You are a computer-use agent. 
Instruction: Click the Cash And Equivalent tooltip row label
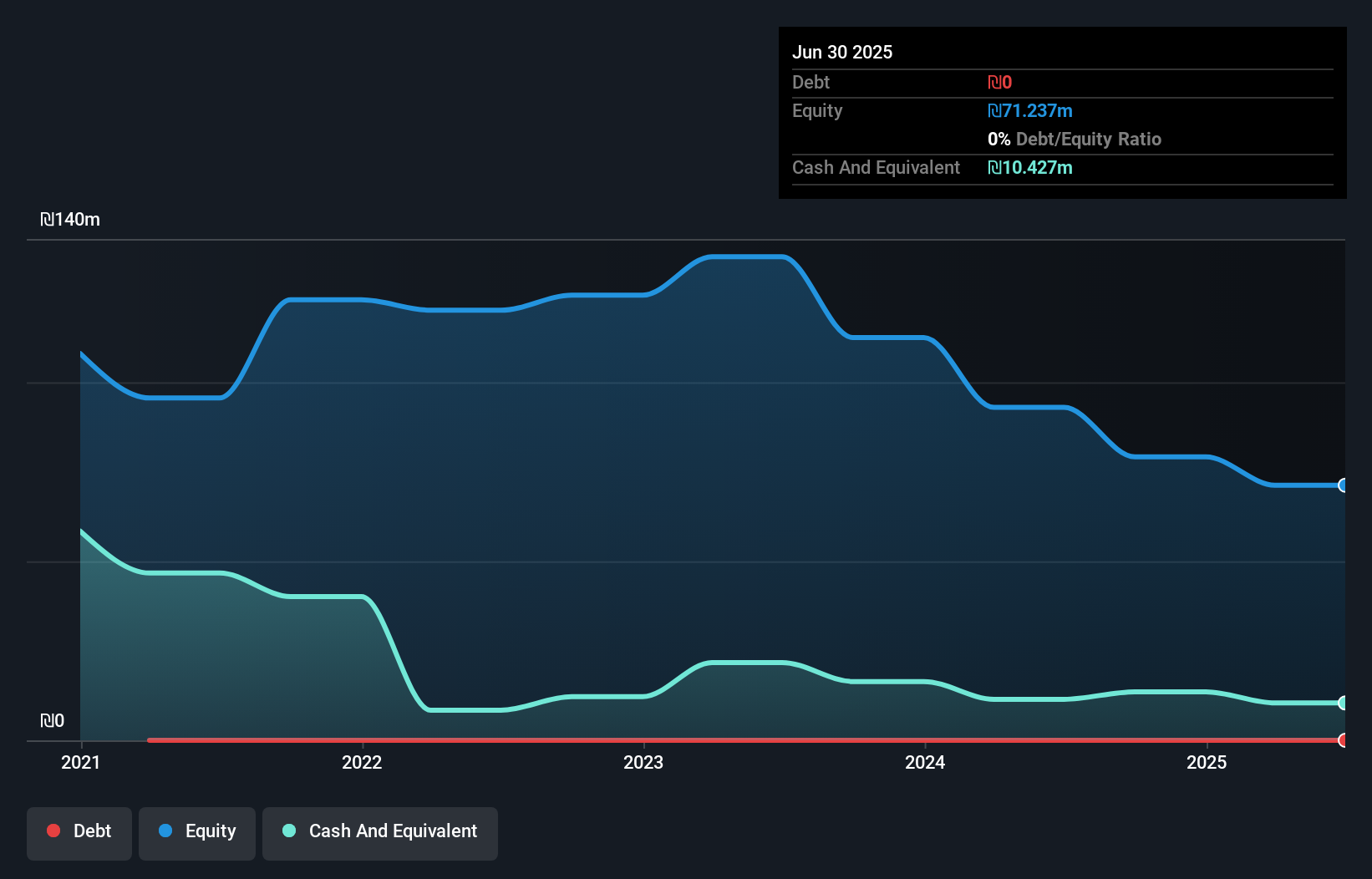pos(876,168)
